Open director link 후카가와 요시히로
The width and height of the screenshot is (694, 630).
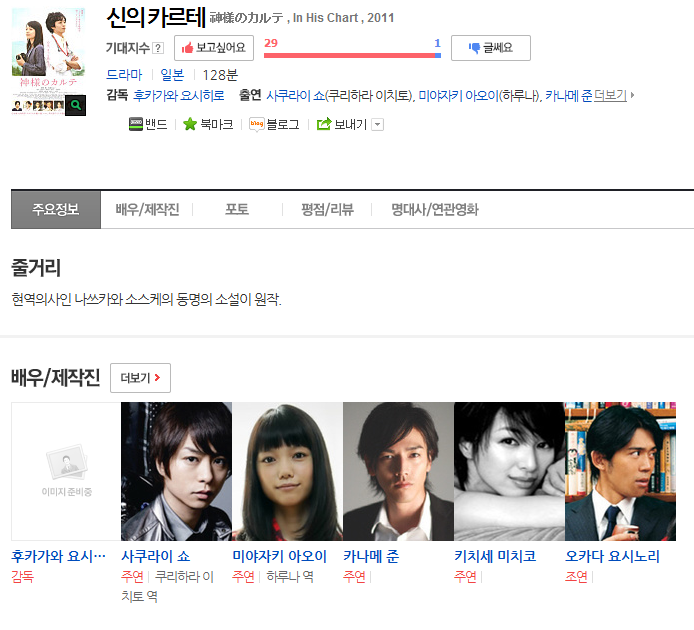click(x=179, y=95)
